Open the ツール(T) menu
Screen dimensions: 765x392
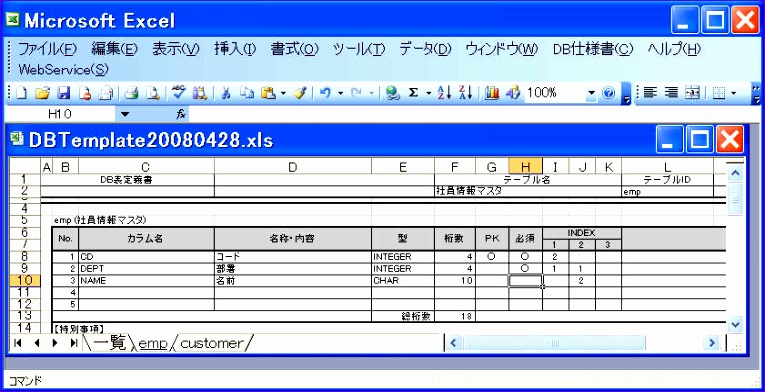pos(359,49)
